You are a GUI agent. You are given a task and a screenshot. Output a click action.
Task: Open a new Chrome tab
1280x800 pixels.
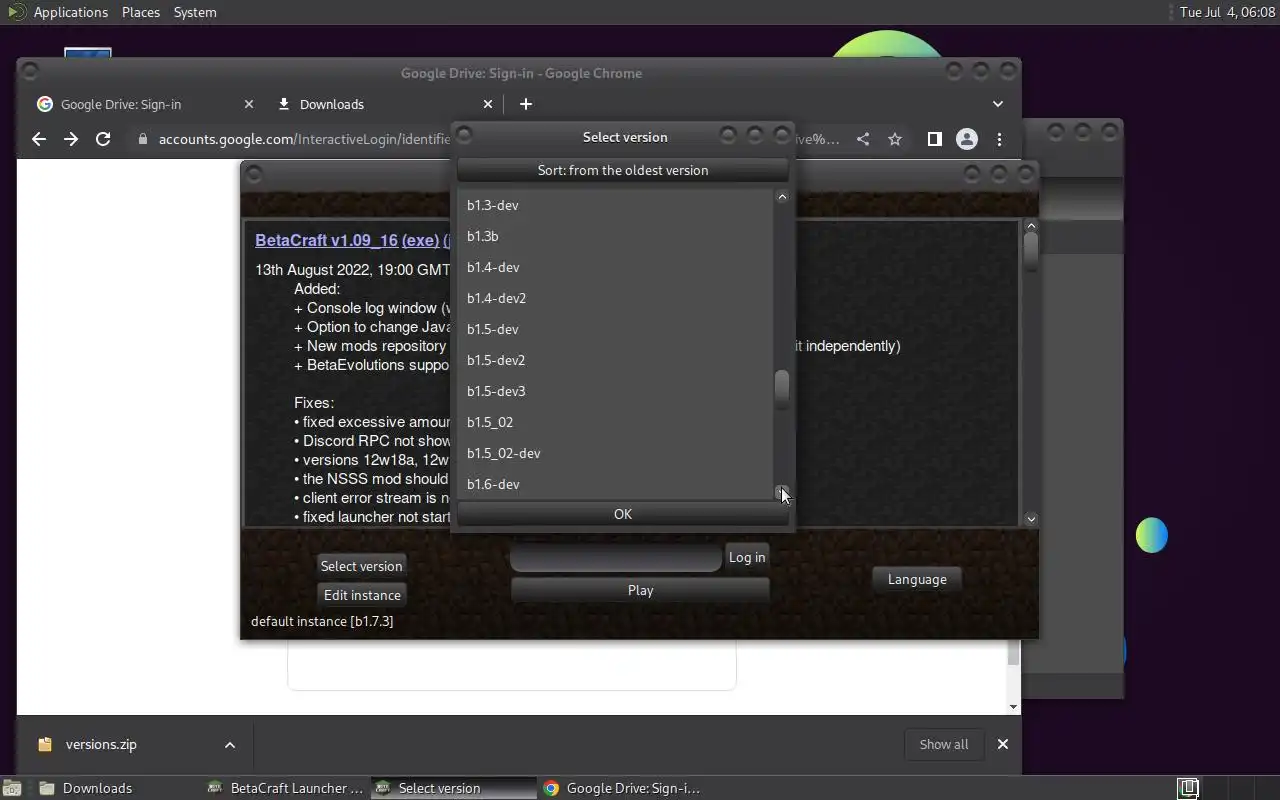tap(526, 104)
